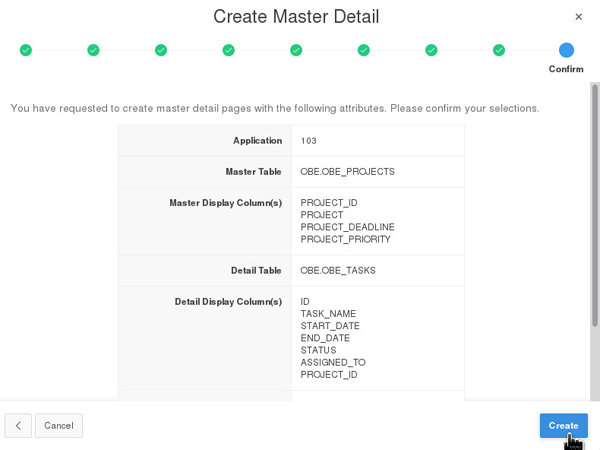Select the Application value 103
Viewport: 600px width, 450px height.
click(x=308, y=141)
